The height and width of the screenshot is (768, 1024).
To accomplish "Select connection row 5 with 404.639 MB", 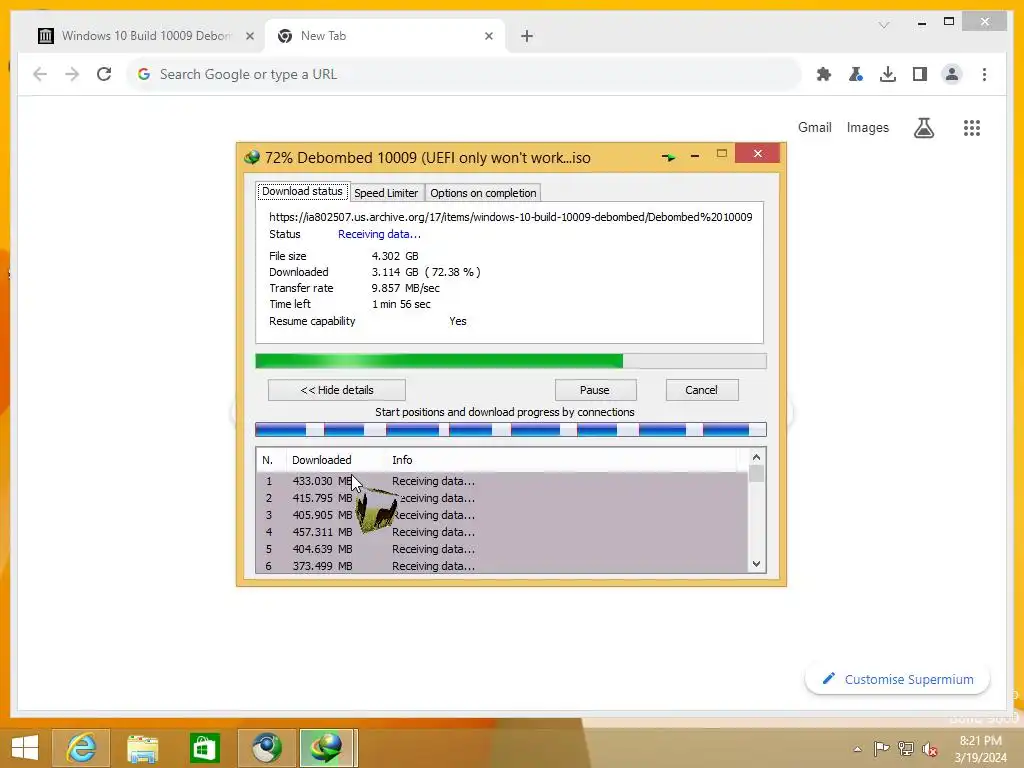I will point(502,549).
